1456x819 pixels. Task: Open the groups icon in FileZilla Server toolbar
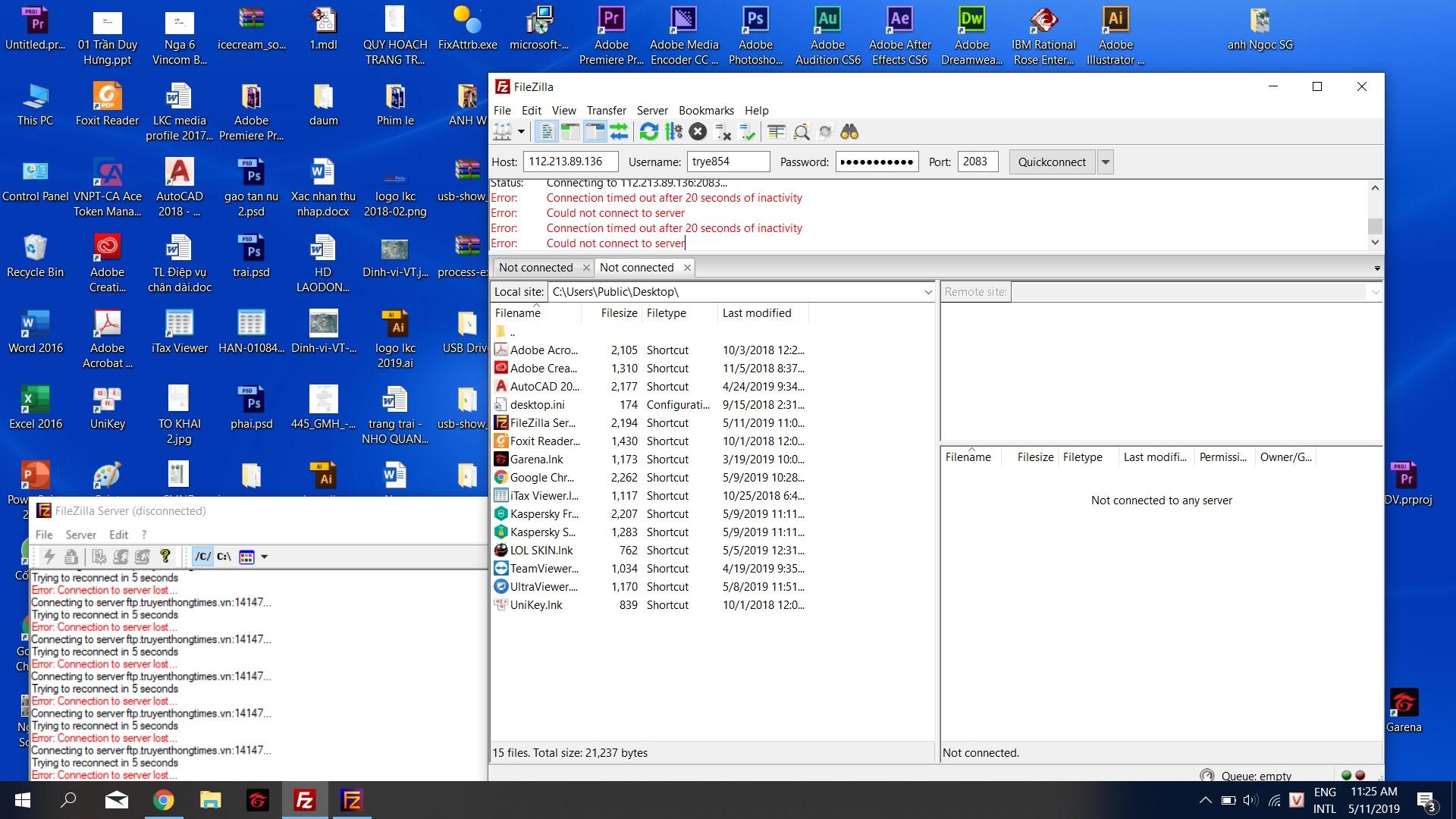pos(143,557)
